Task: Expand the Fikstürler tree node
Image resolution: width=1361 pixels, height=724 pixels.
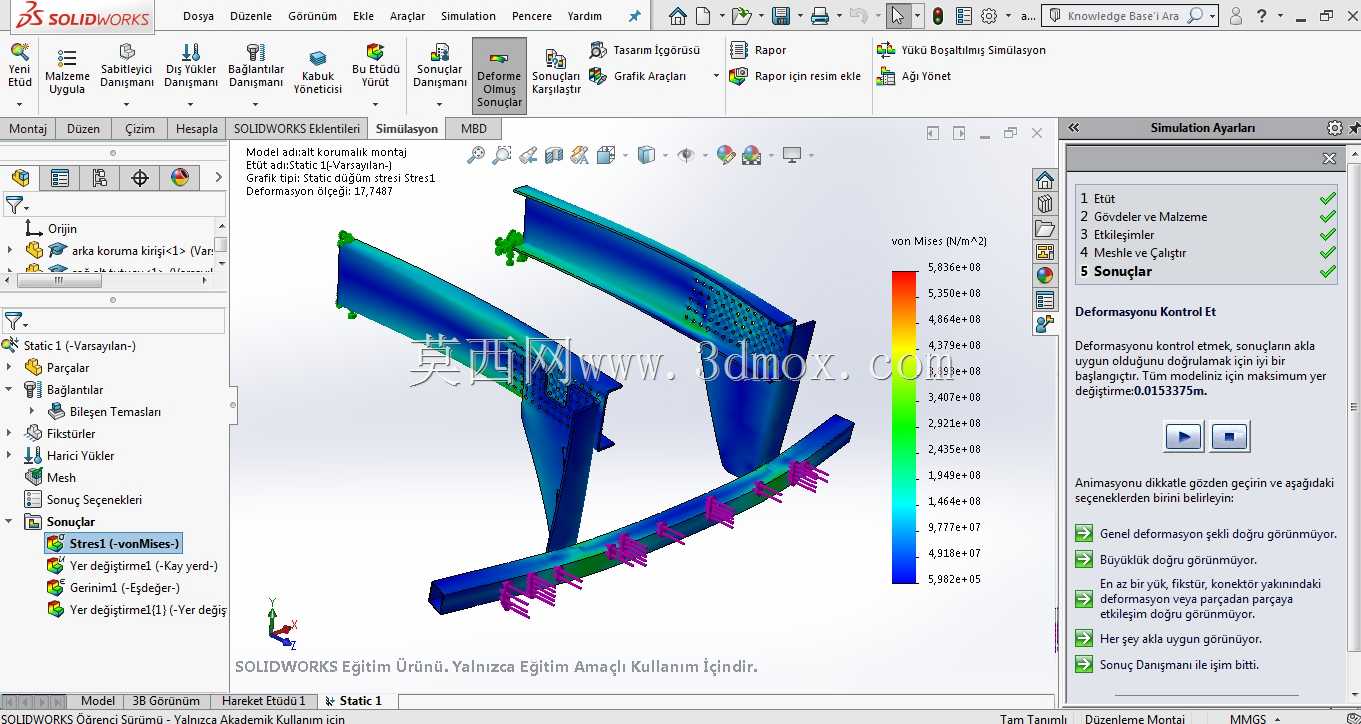Action: [10, 434]
